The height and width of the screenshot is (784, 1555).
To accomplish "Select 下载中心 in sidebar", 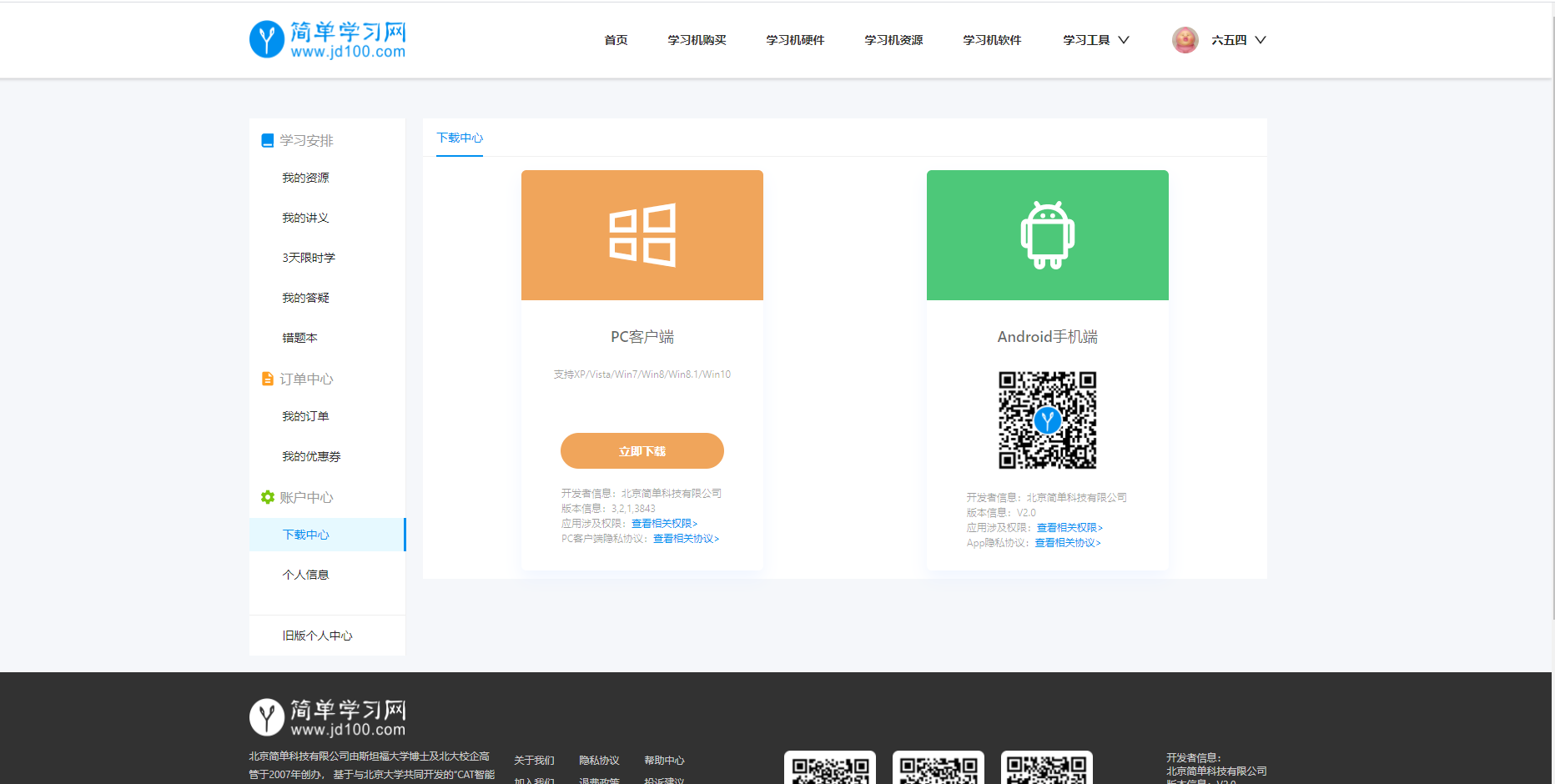I will pos(327,535).
